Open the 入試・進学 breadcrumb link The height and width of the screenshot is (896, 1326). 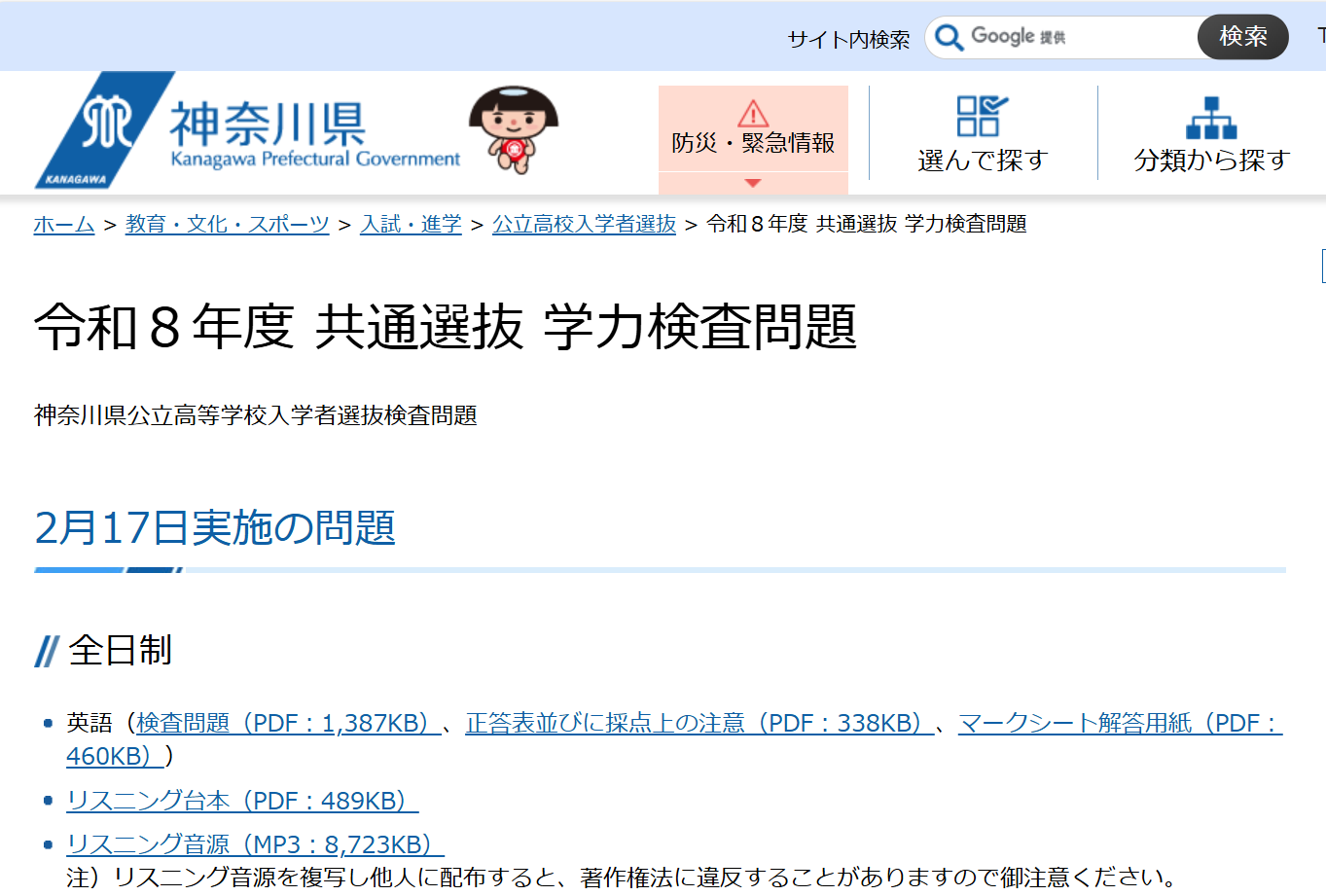pos(410,225)
